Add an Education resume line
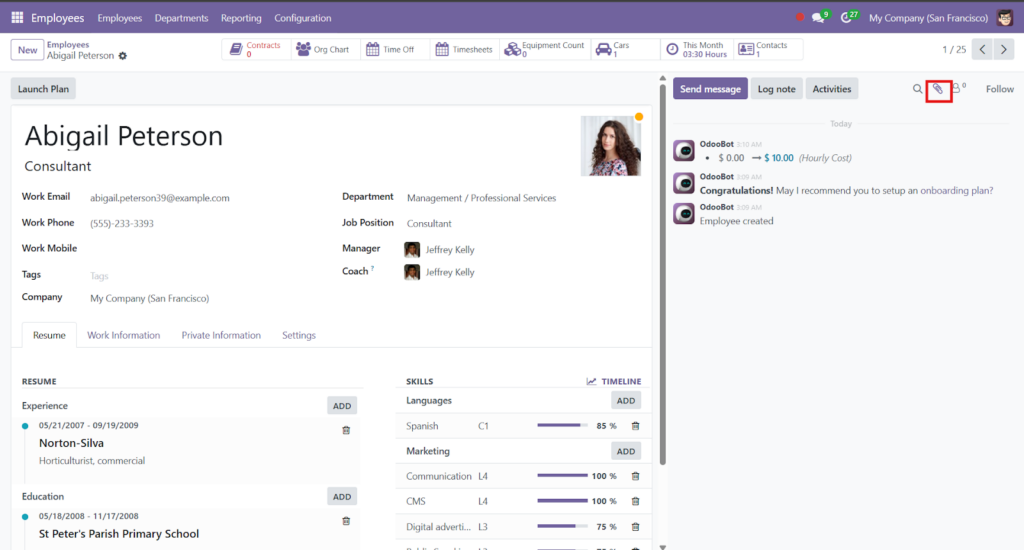This screenshot has width=1024, height=550. pos(342,496)
